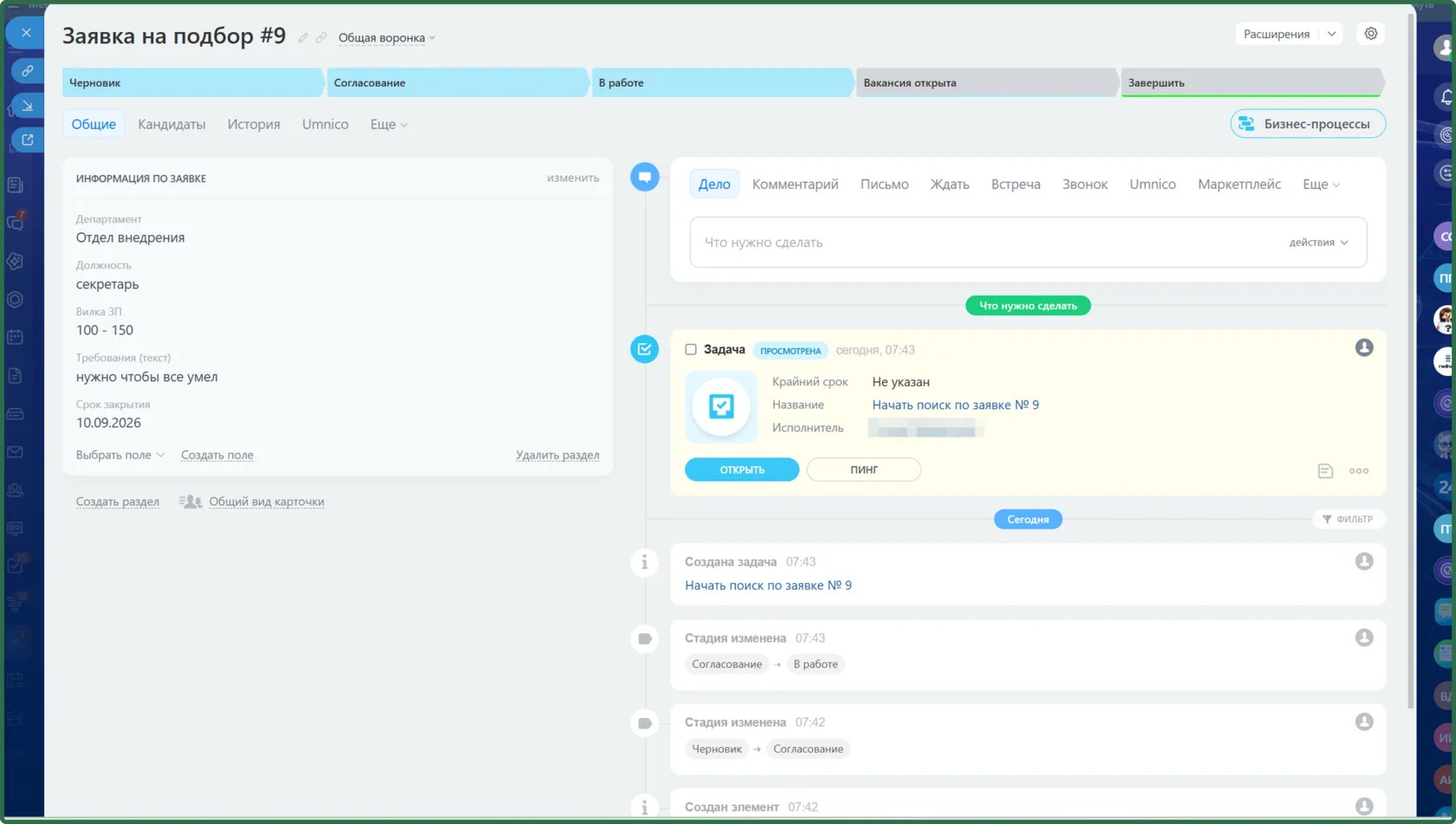1456x824 pixels.
Task: Open settings via the gear icon
Action: coord(1370,34)
